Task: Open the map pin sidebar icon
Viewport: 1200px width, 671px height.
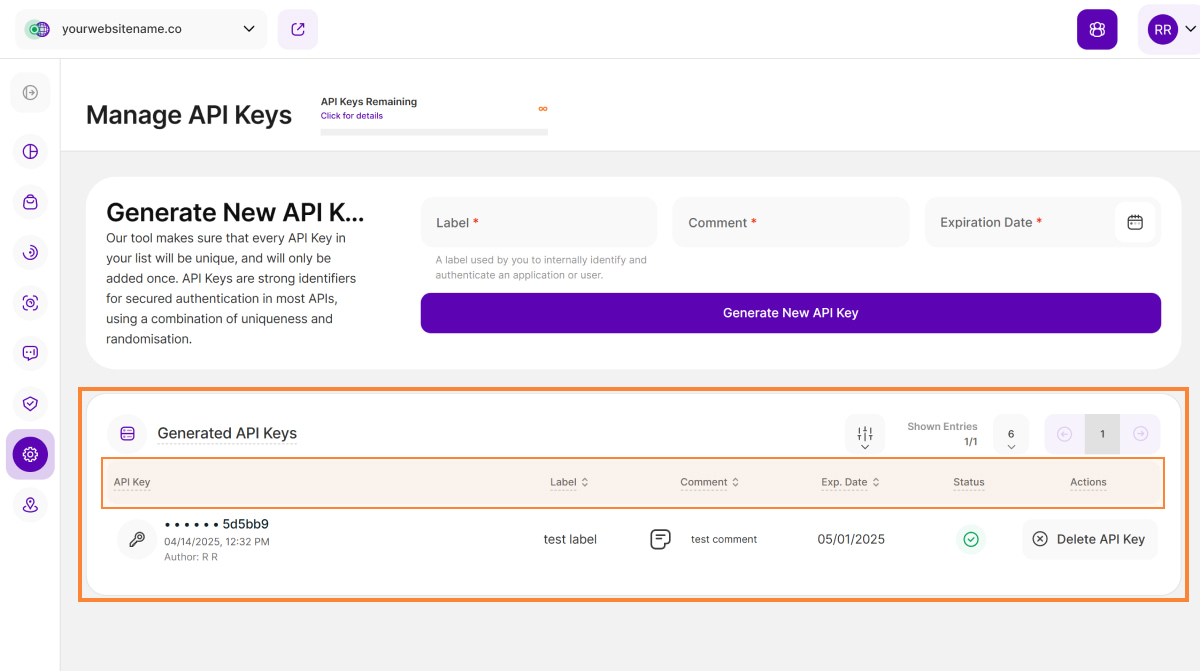Action: point(30,505)
